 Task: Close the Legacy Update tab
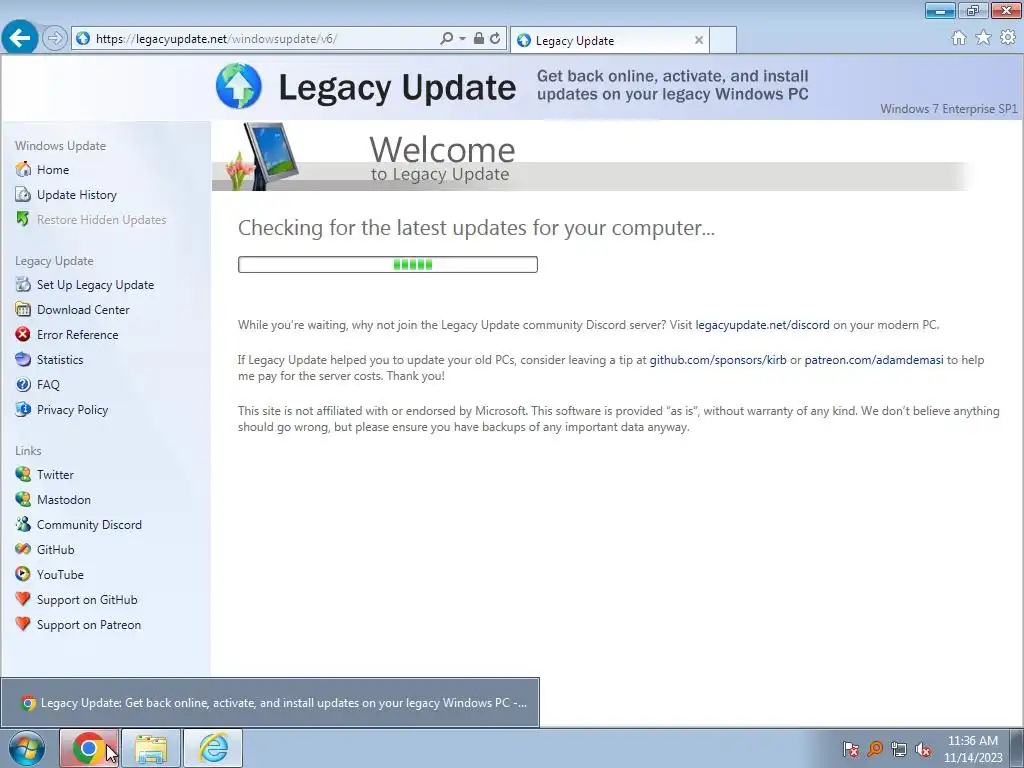699,40
